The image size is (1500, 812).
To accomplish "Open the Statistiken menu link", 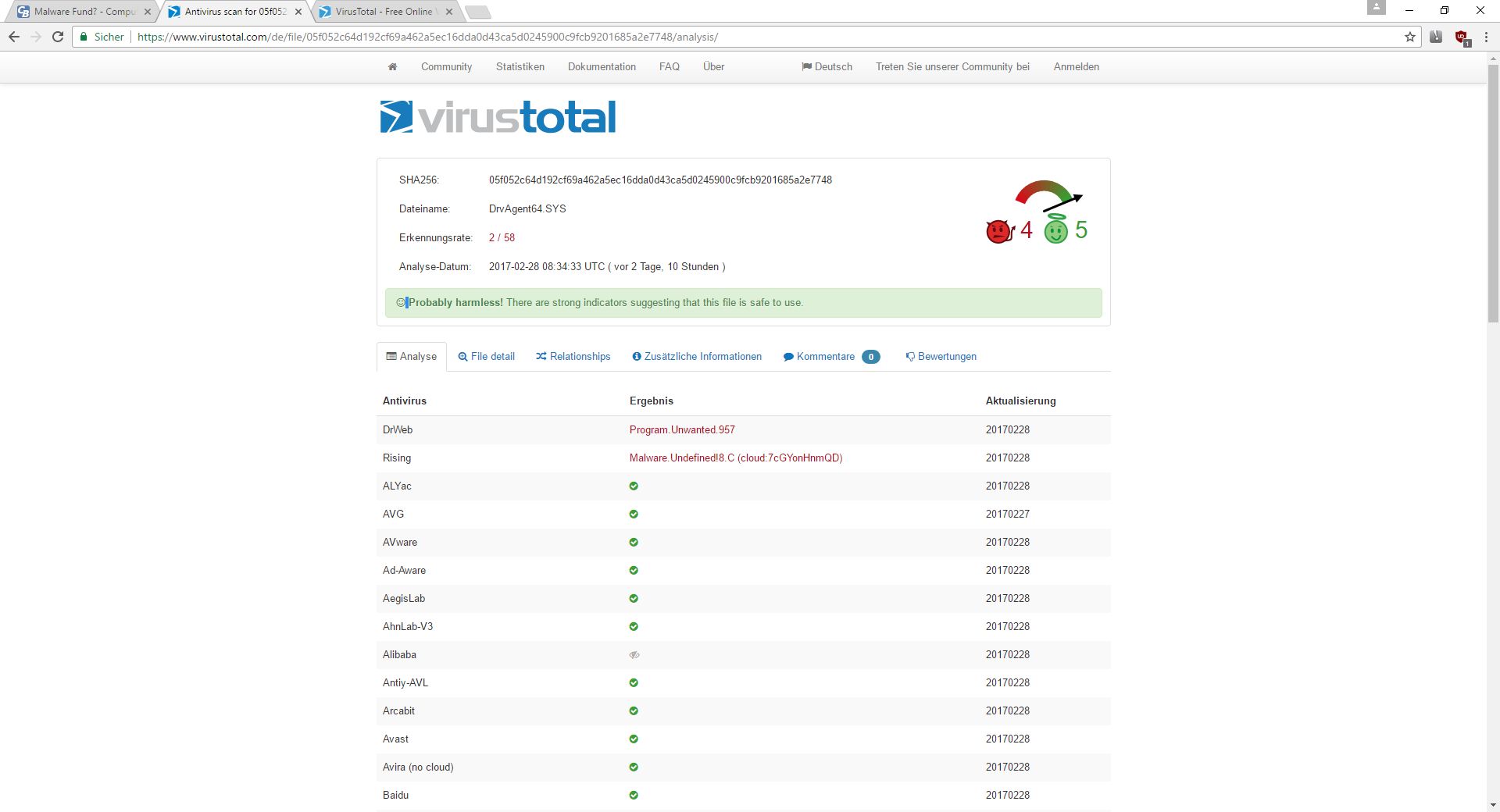I will (x=520, y=67).
